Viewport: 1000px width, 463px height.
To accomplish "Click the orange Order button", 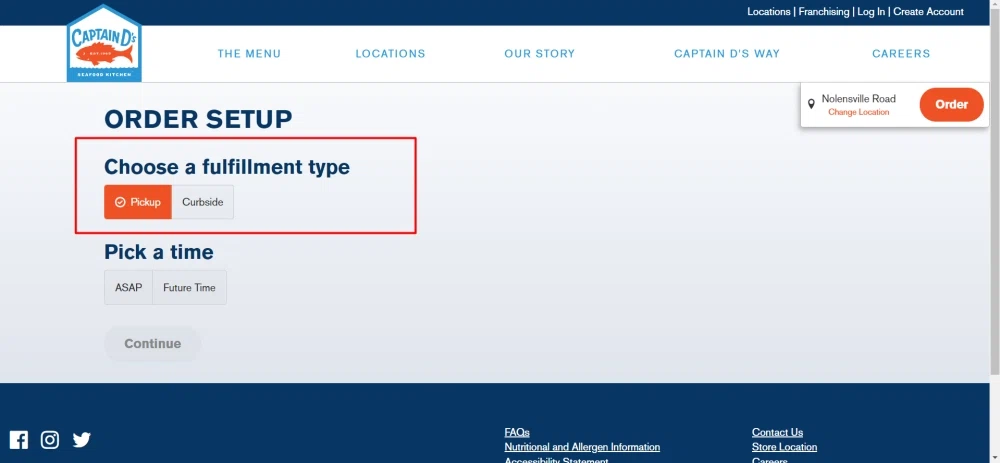I will [x=952, y=105].
